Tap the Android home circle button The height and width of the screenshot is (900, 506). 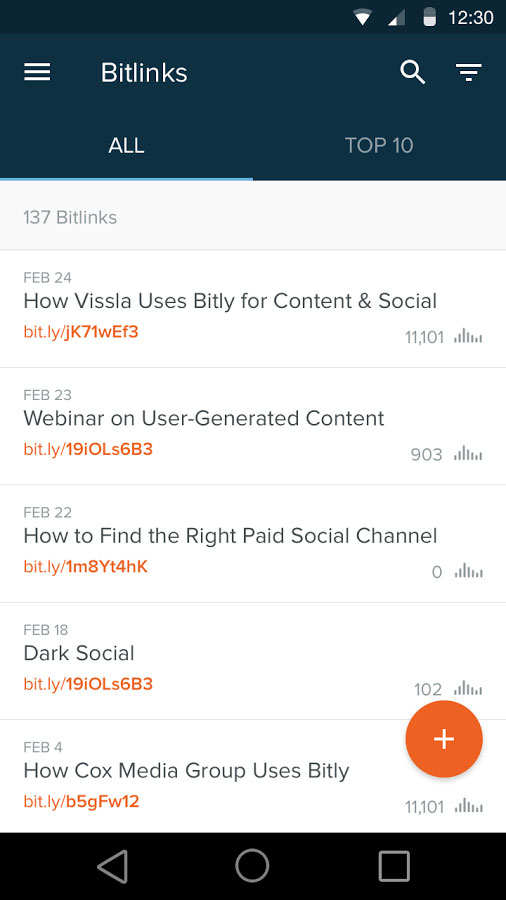click(252, 866)
